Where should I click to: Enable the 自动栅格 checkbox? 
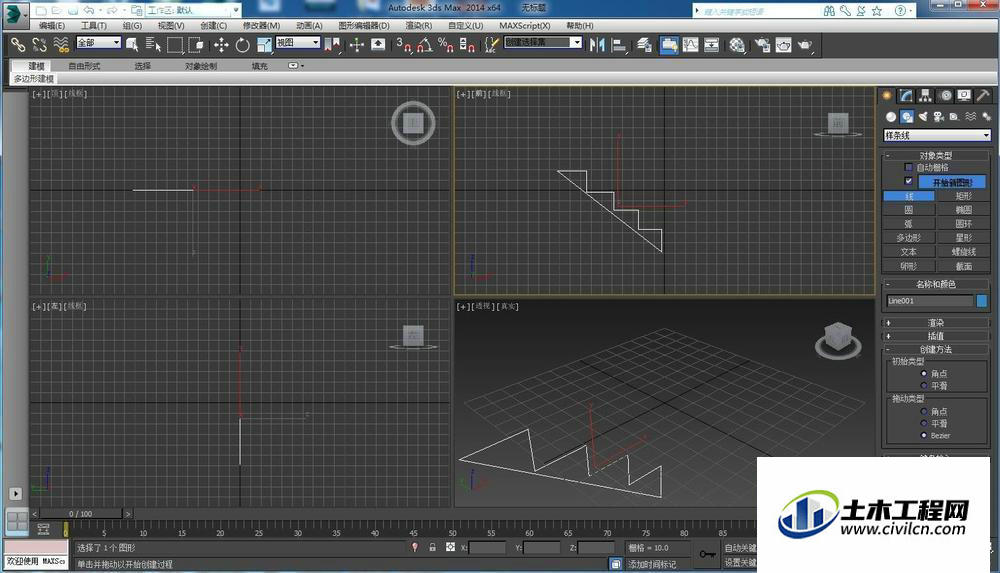(908, 167)
